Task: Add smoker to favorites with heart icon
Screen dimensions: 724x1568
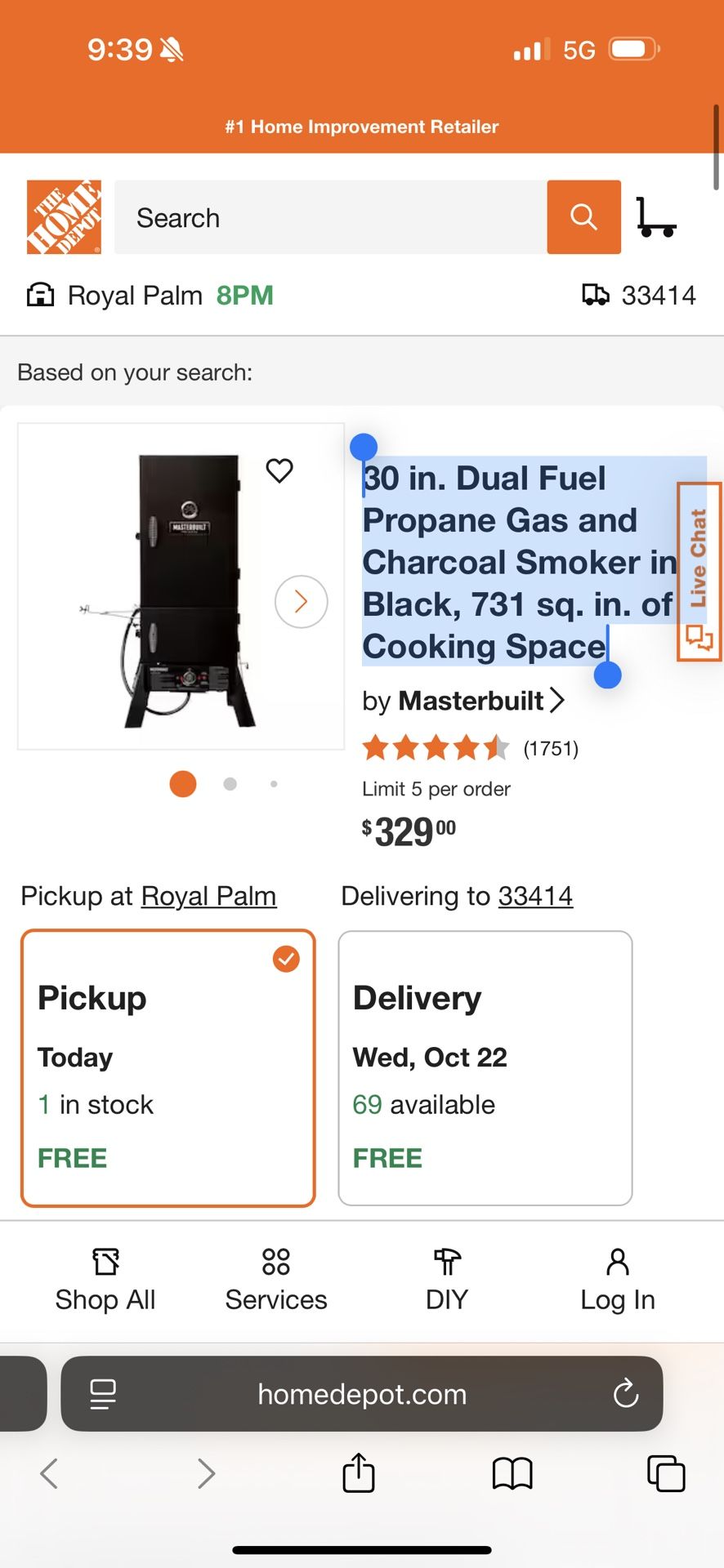Action: pos(279,470)
